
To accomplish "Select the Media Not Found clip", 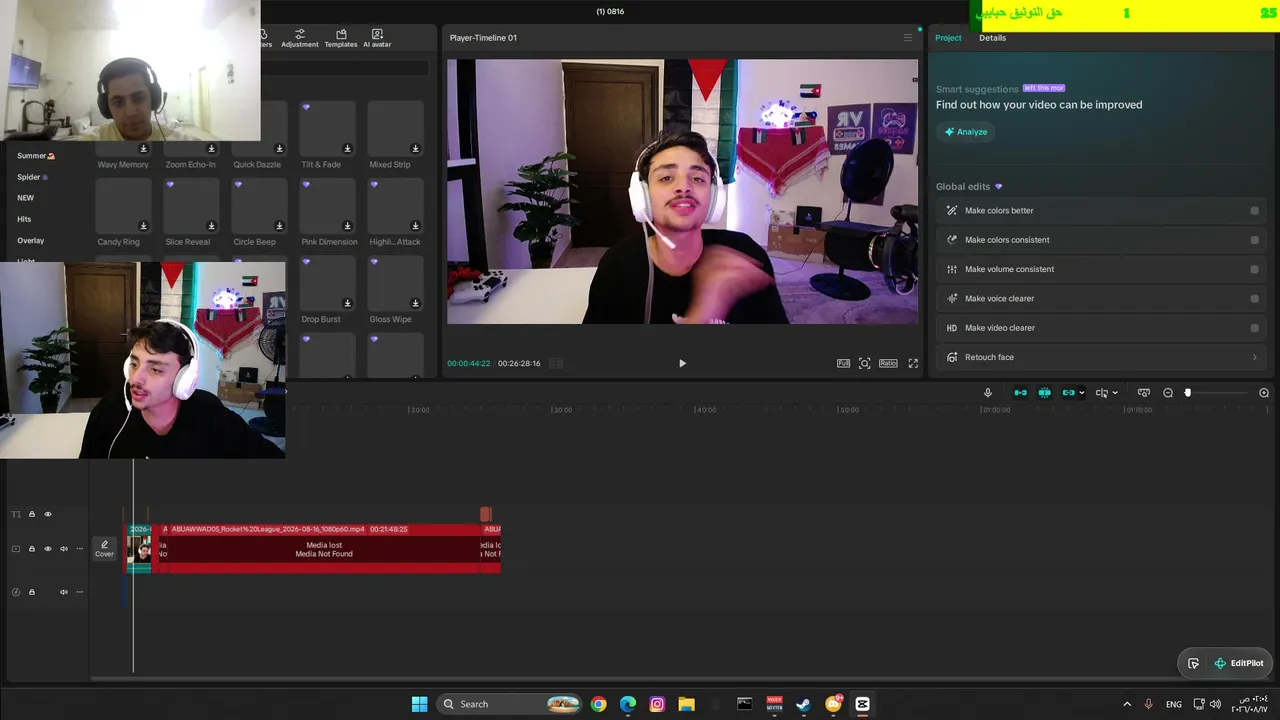I will pos(324,549).
